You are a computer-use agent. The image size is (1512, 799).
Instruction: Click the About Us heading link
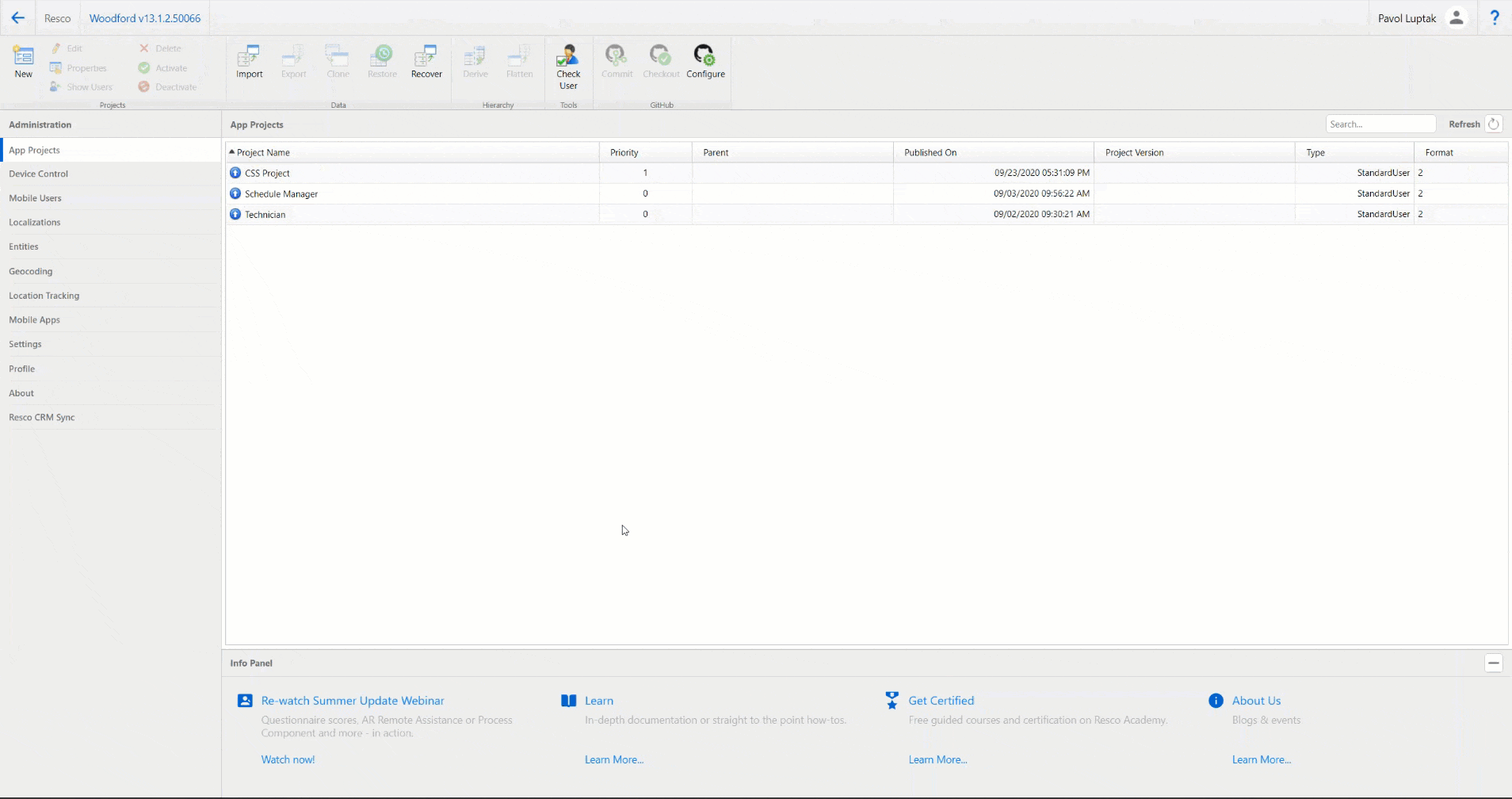pyautogui.click(x=1256, y=701)
